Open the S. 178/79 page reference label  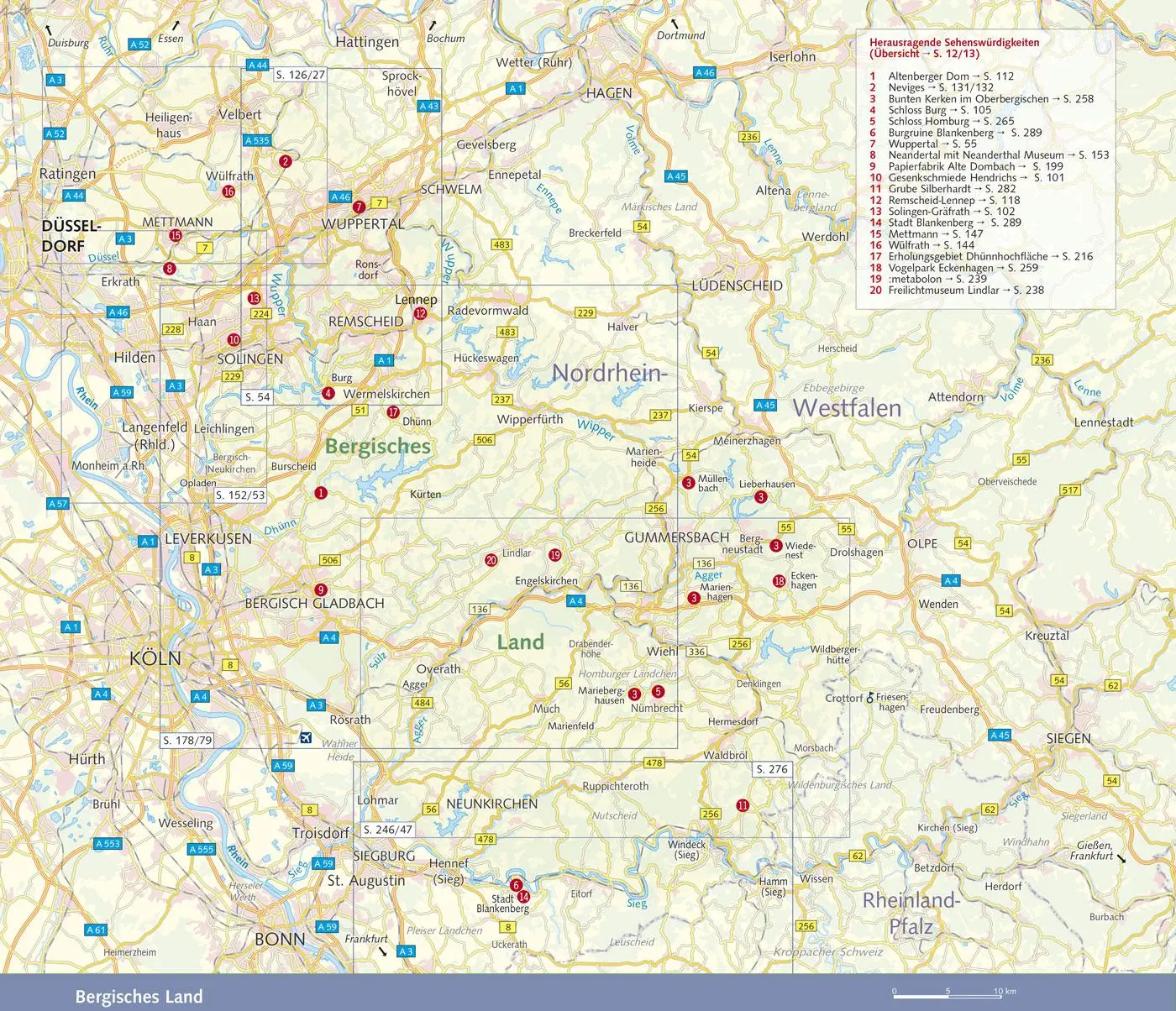click(x=187, y=741)
